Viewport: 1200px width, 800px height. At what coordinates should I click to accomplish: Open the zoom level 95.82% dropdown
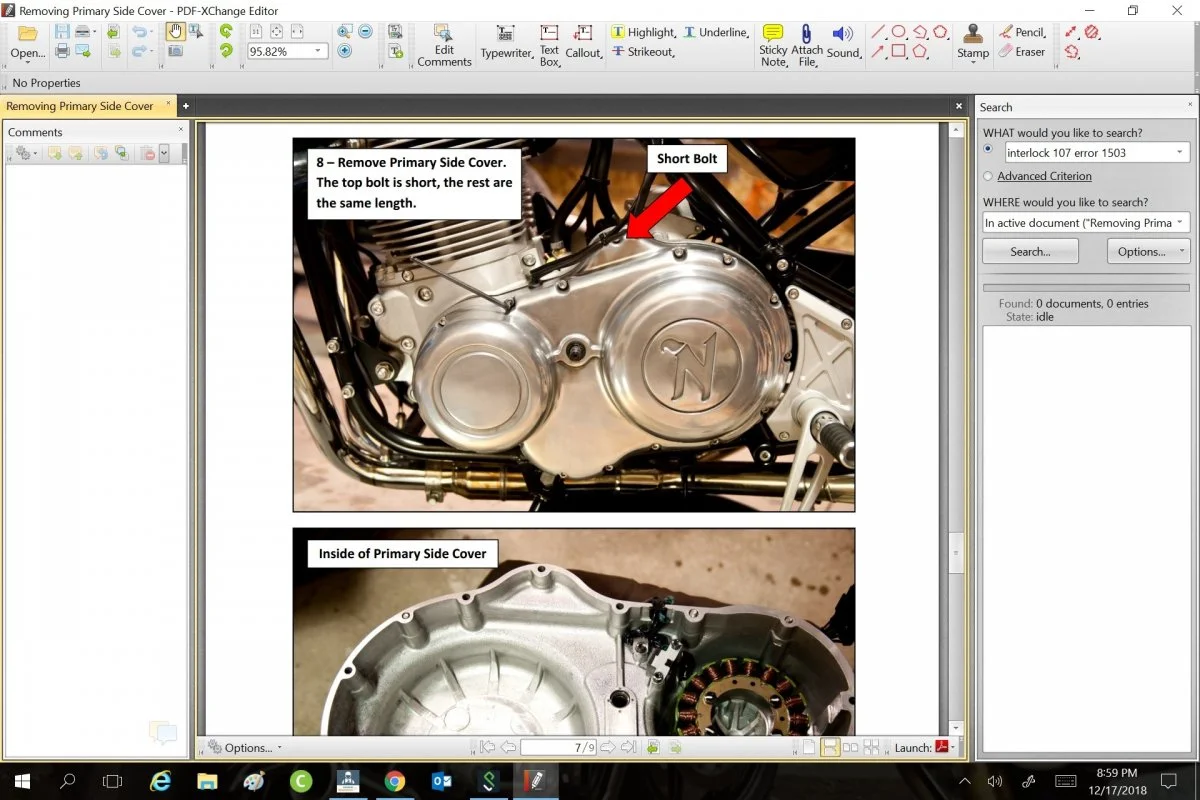pyautogui.click(x=319, y=51)
